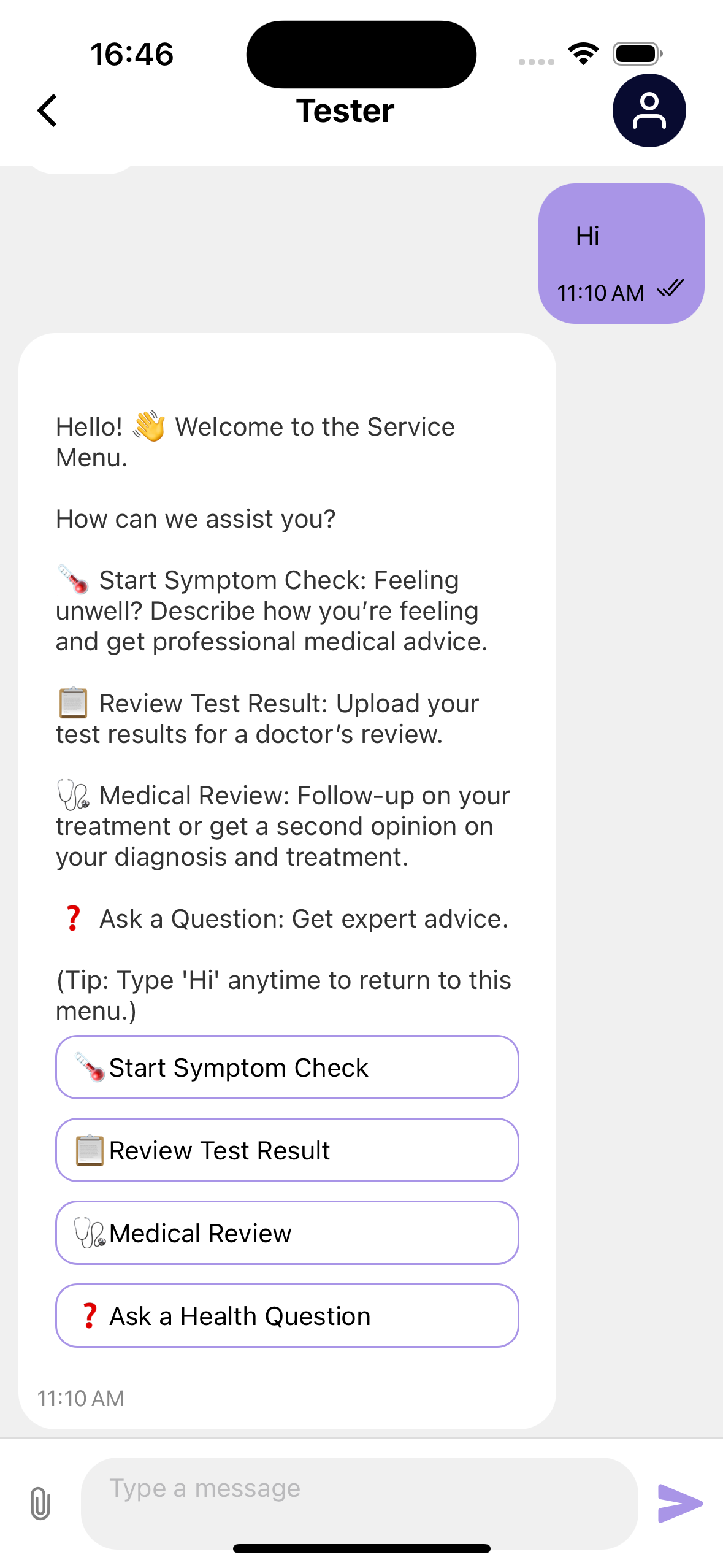
Task: Start Symptom Check
Action: [287, 1067]
